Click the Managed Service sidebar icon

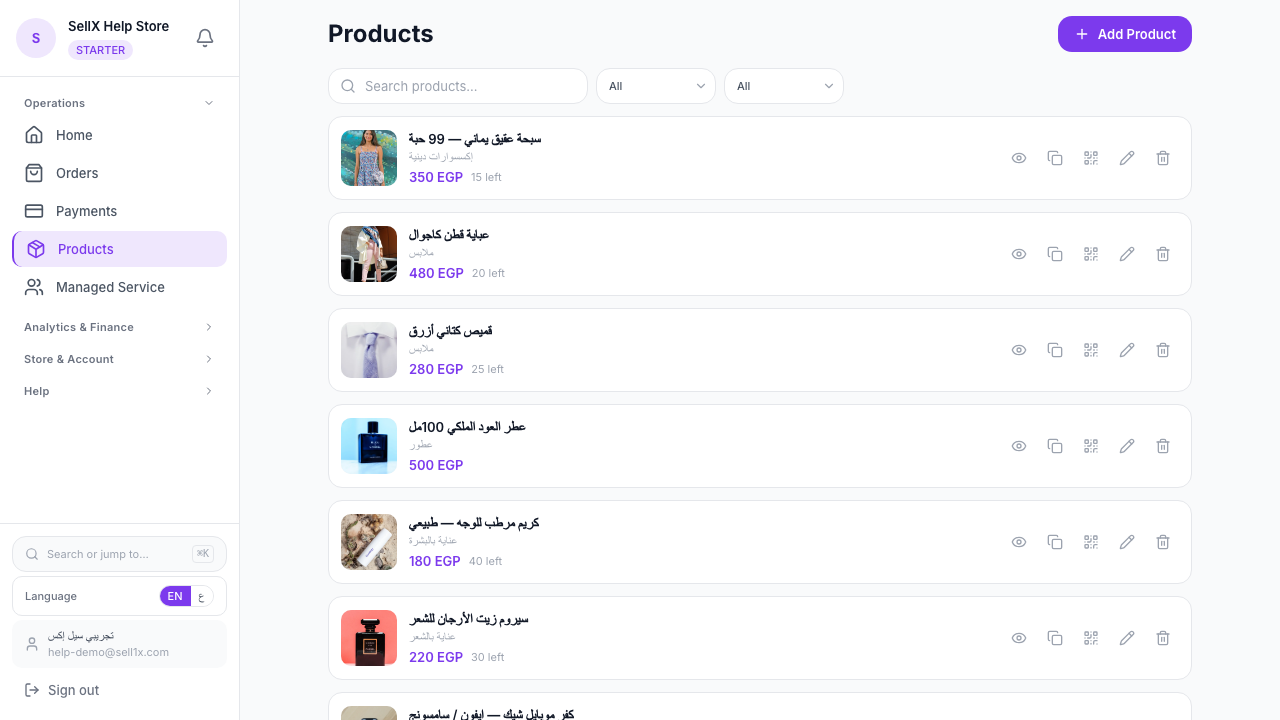coord(35,287)
